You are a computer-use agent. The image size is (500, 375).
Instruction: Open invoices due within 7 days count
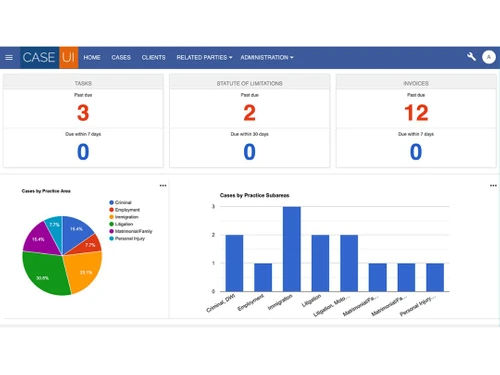[416, 152]
